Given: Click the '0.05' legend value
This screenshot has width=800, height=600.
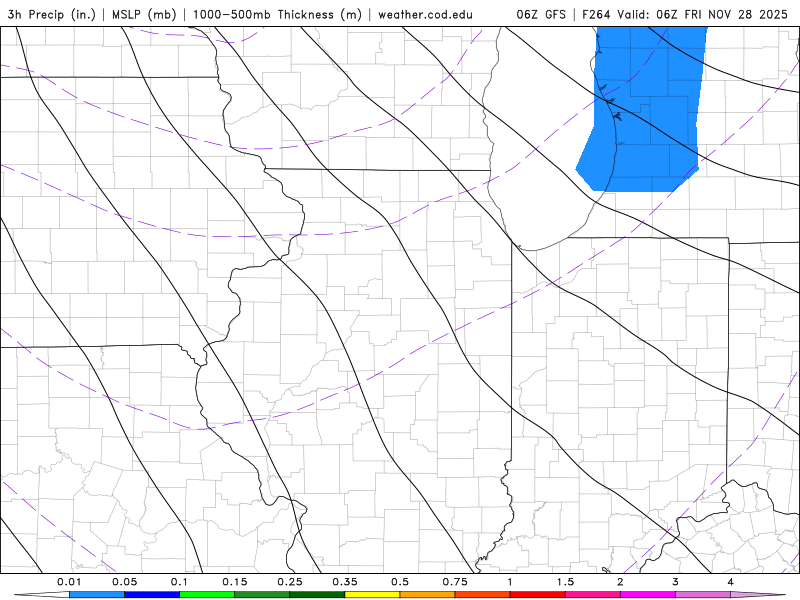Looking at the screenshot, I should click(x=124, y=582).
